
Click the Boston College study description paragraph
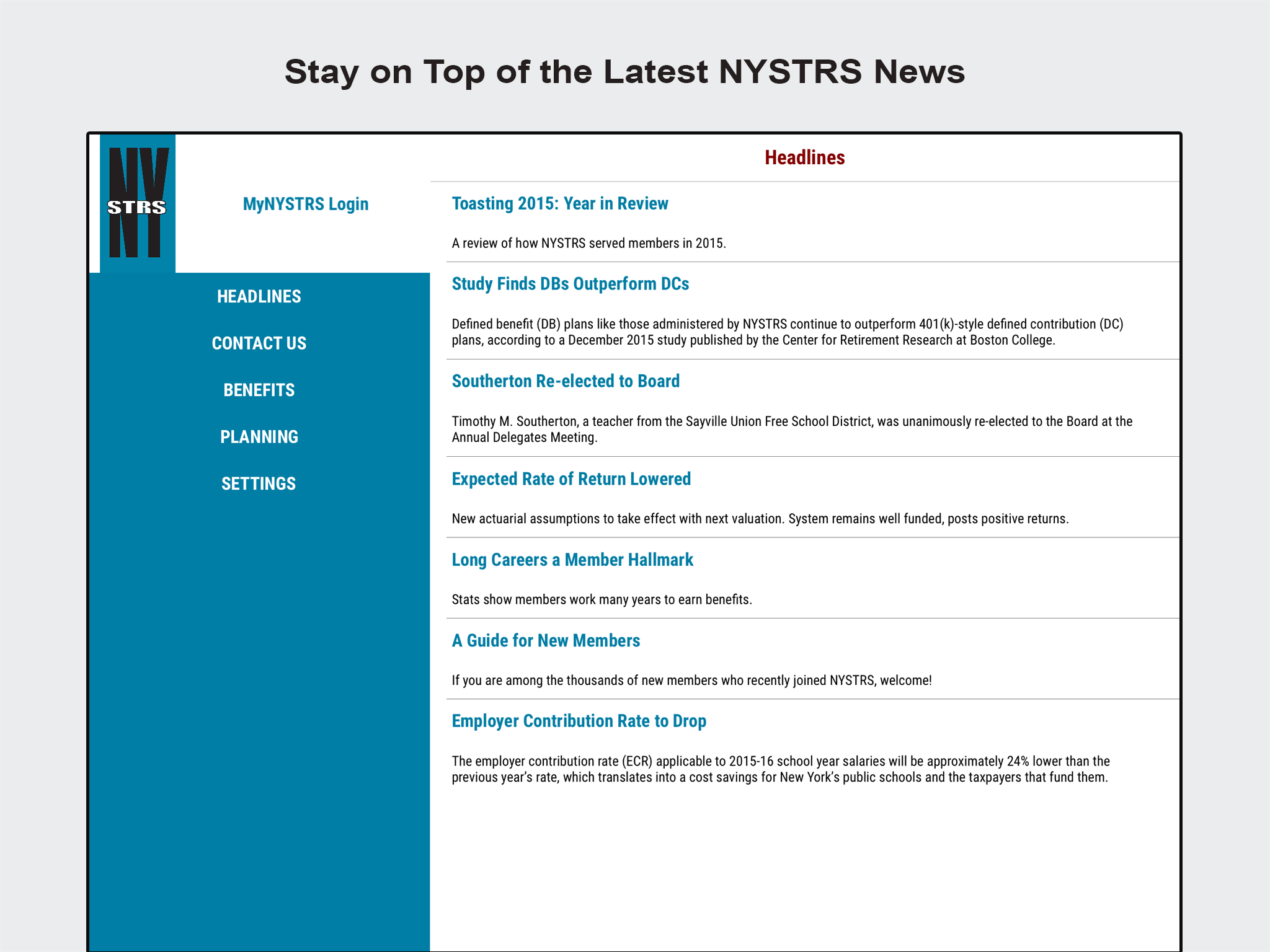[x=786, y=332]
